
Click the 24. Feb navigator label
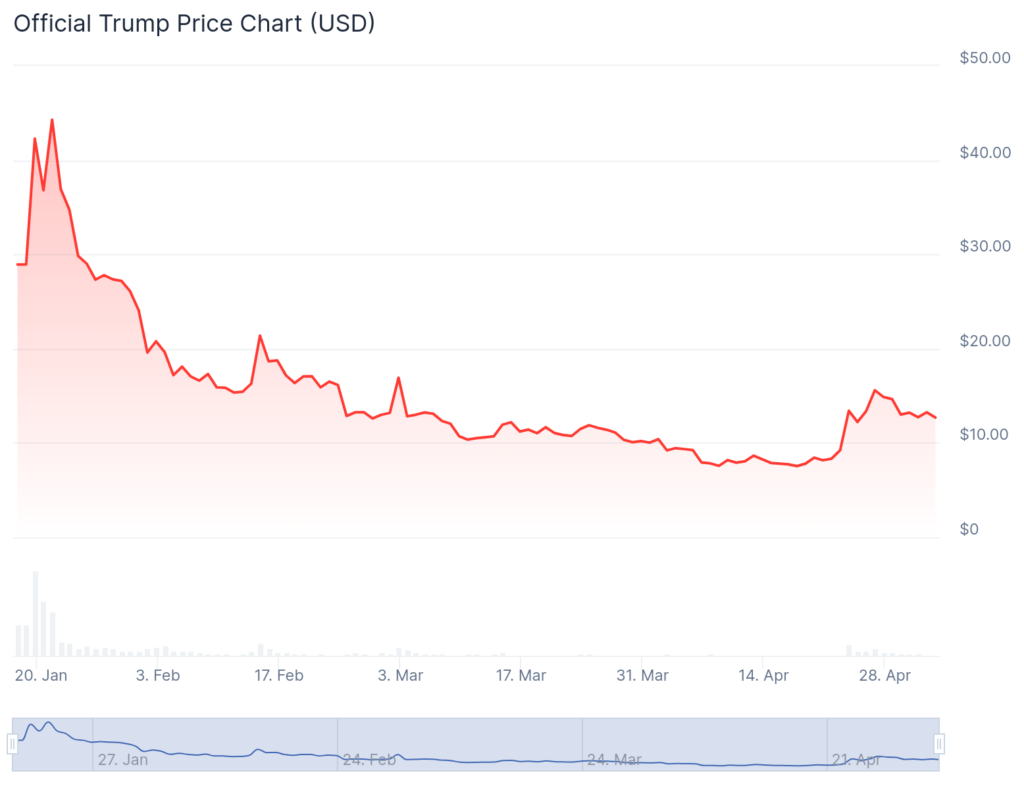370,759
